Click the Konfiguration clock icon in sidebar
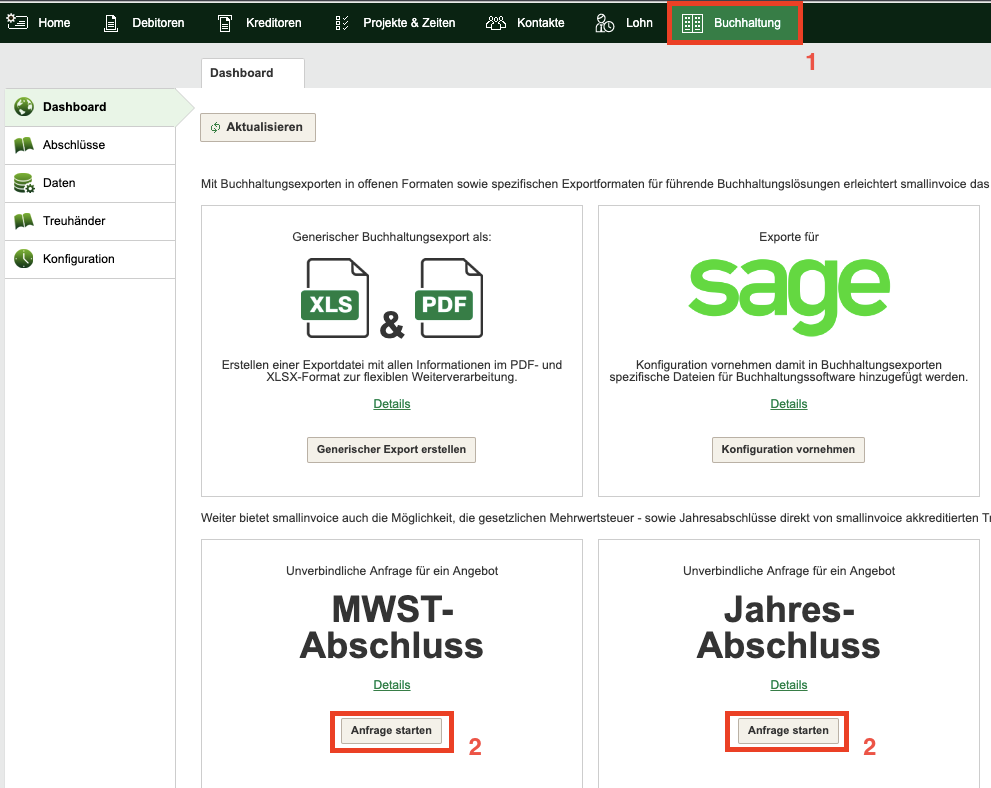This screenshot has height=788, width=991. point(24,258)
